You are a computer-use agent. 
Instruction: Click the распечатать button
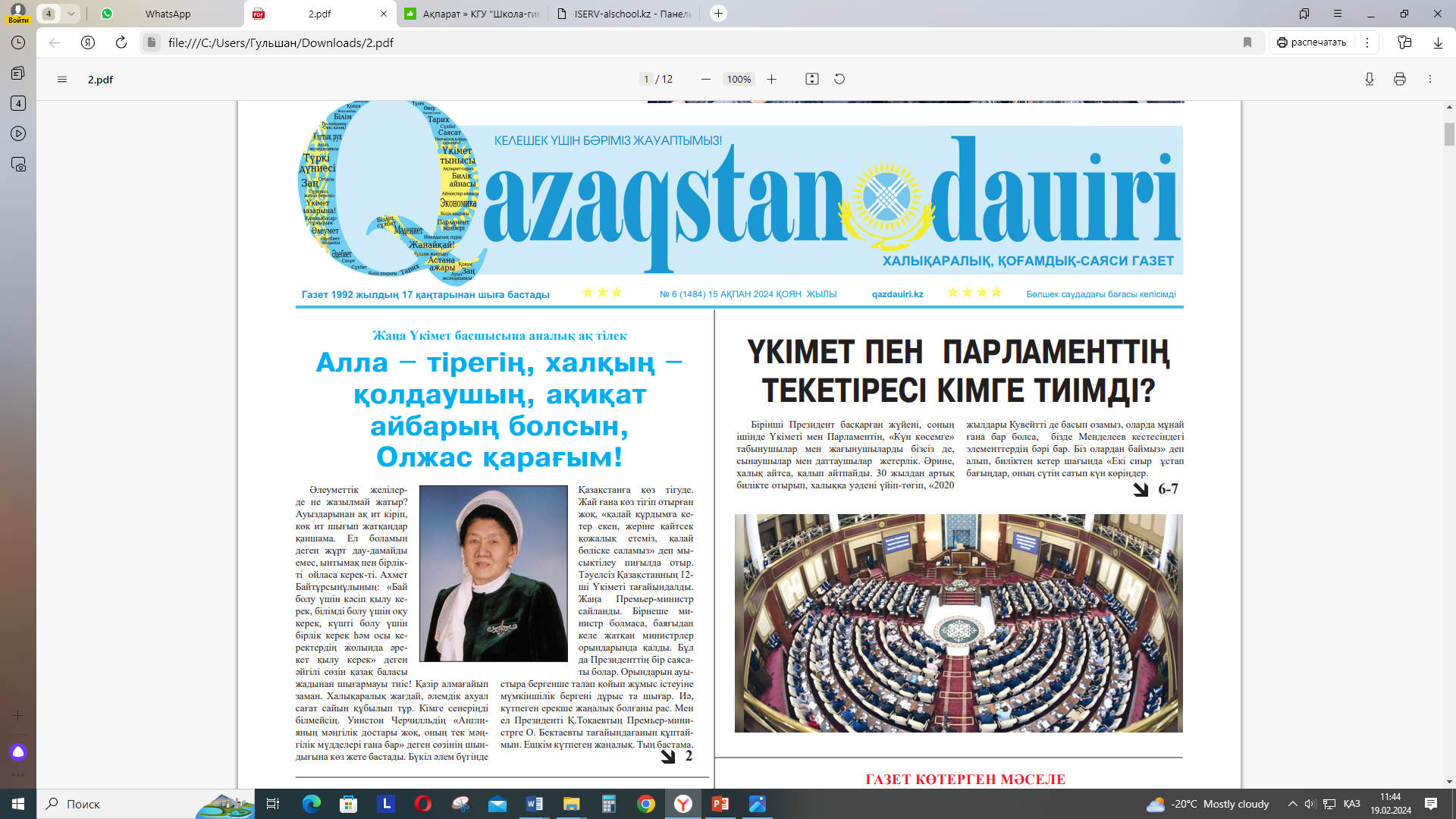pos(1311,42)
